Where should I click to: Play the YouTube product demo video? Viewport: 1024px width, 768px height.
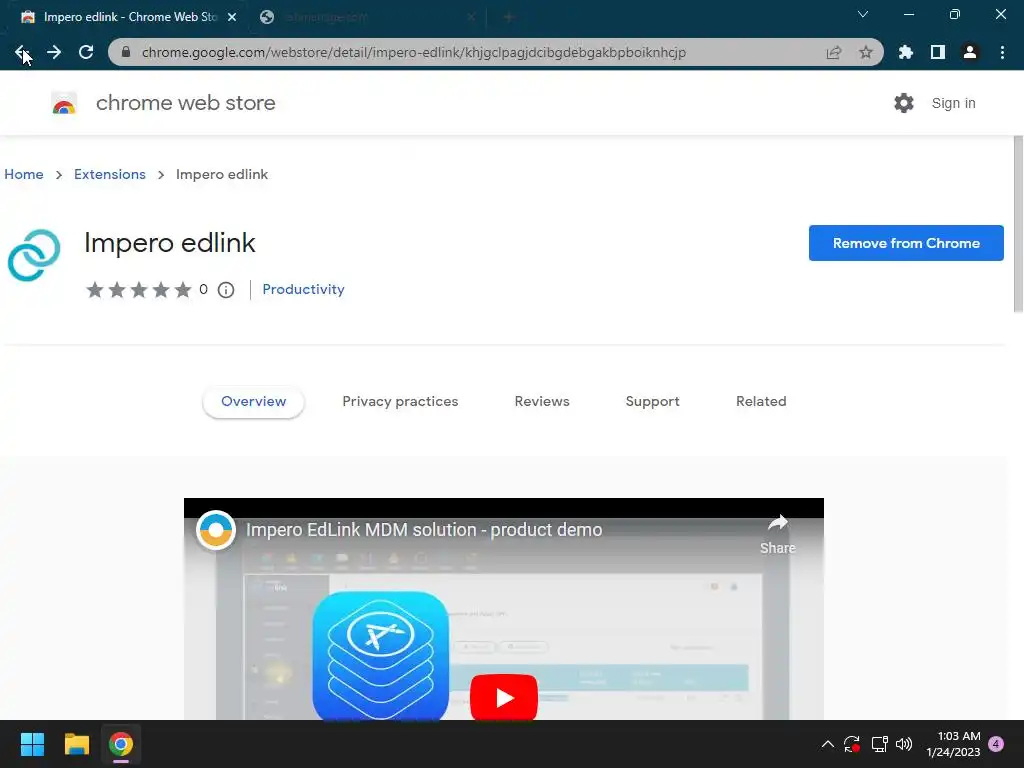[x=504, y=697]
